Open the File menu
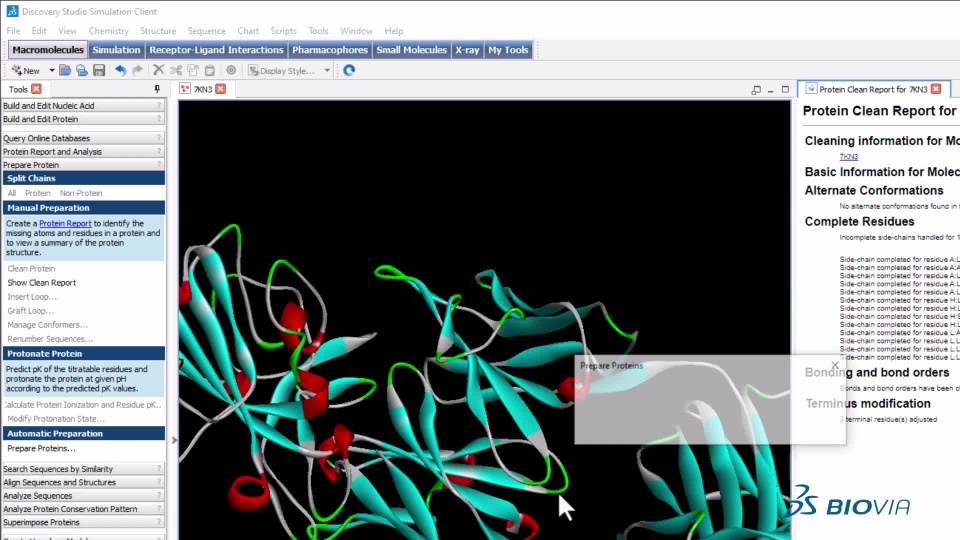Viewport: 960px width, 540px height. 13,31
